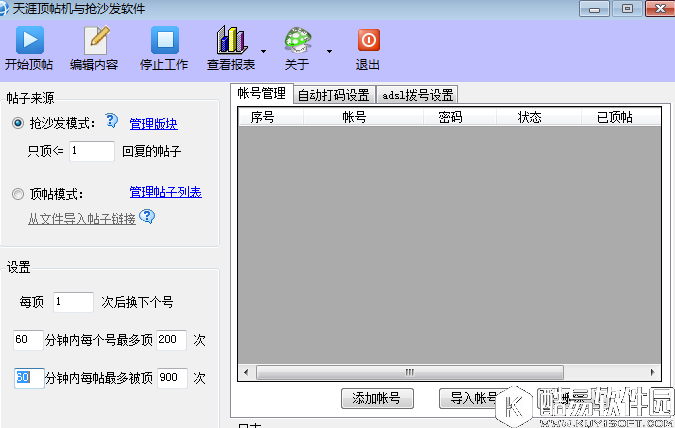Select 抢沙发模式 radio button
The height and width of the screenshot is (428, 675).
click(18, 123)
